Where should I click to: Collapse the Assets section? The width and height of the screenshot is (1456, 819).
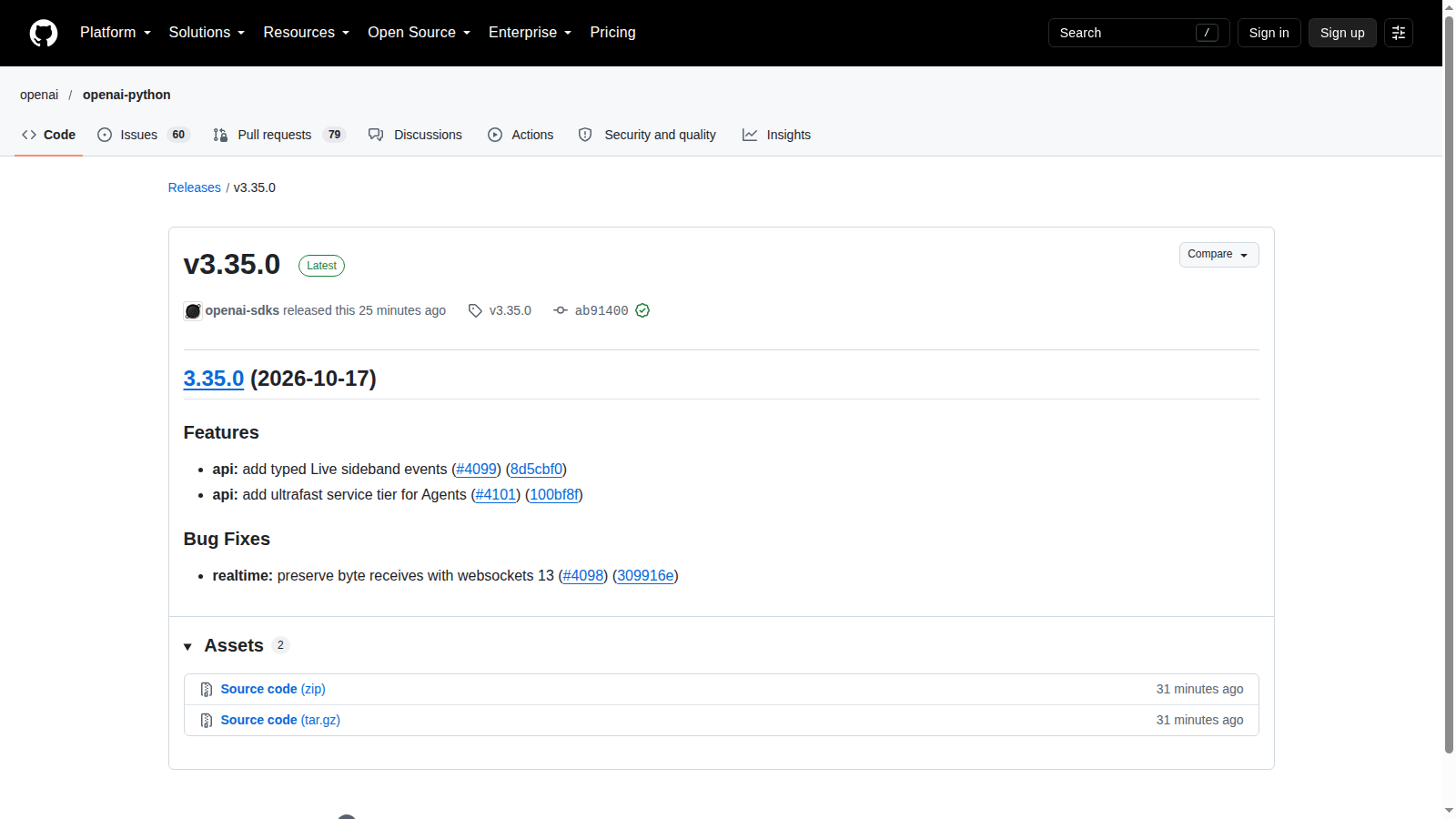pos(235,646)
